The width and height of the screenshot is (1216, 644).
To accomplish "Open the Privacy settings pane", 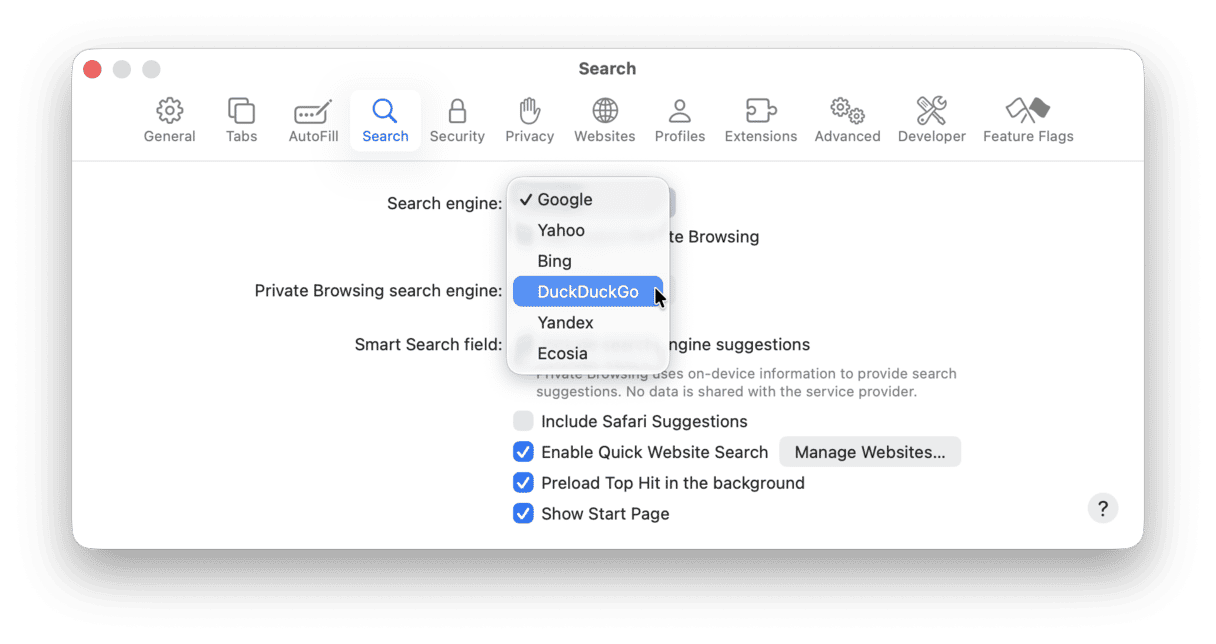I will [x=529, y=118].
